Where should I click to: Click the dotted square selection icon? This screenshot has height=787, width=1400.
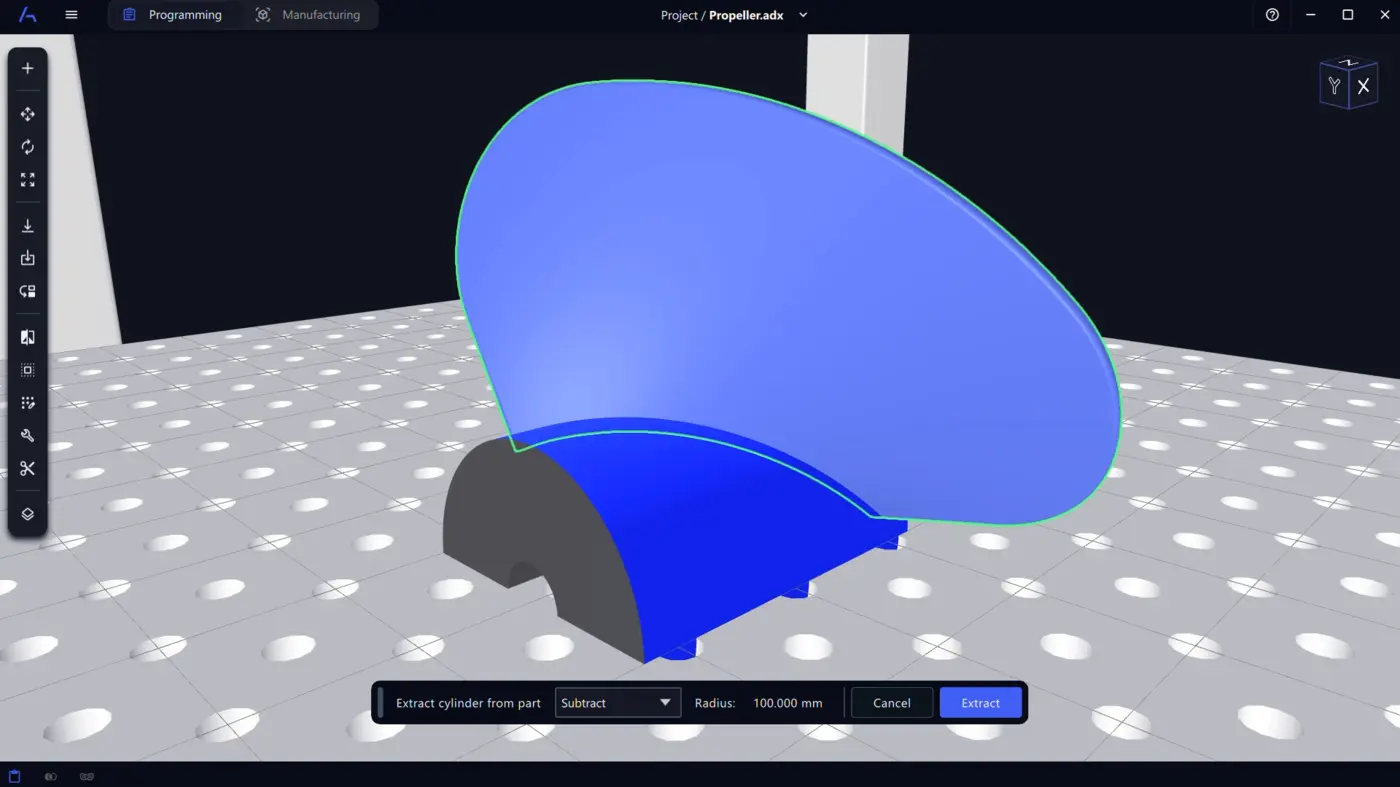(28, 370)
